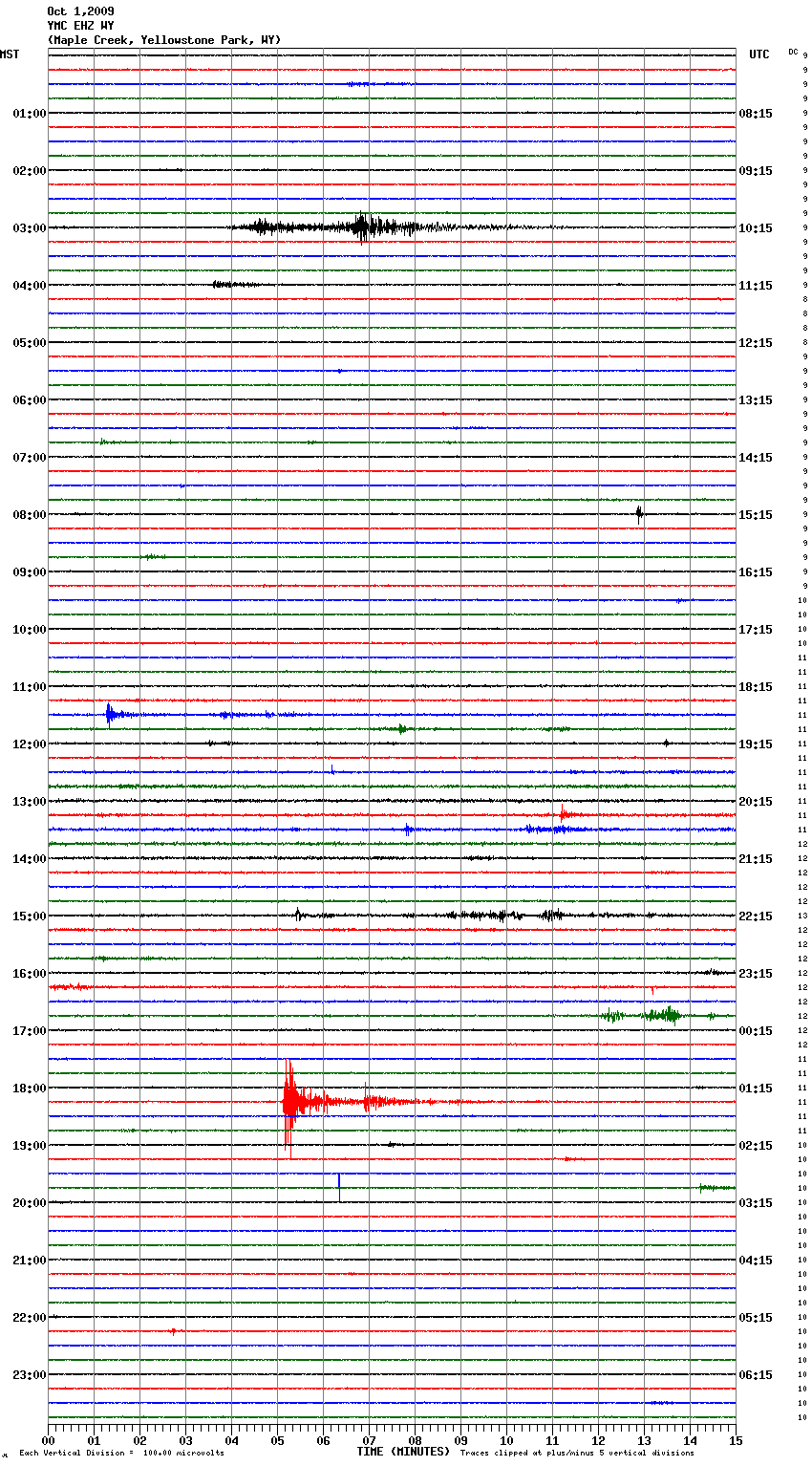Select the "13:00" MST row label

click(29, 802)
